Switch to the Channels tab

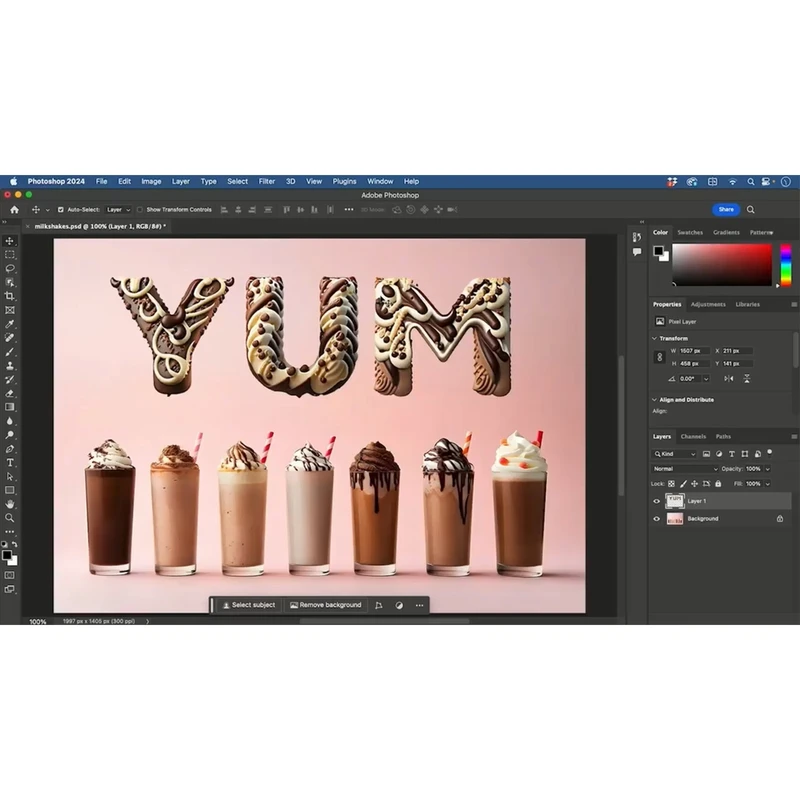(x=692, y=437)
